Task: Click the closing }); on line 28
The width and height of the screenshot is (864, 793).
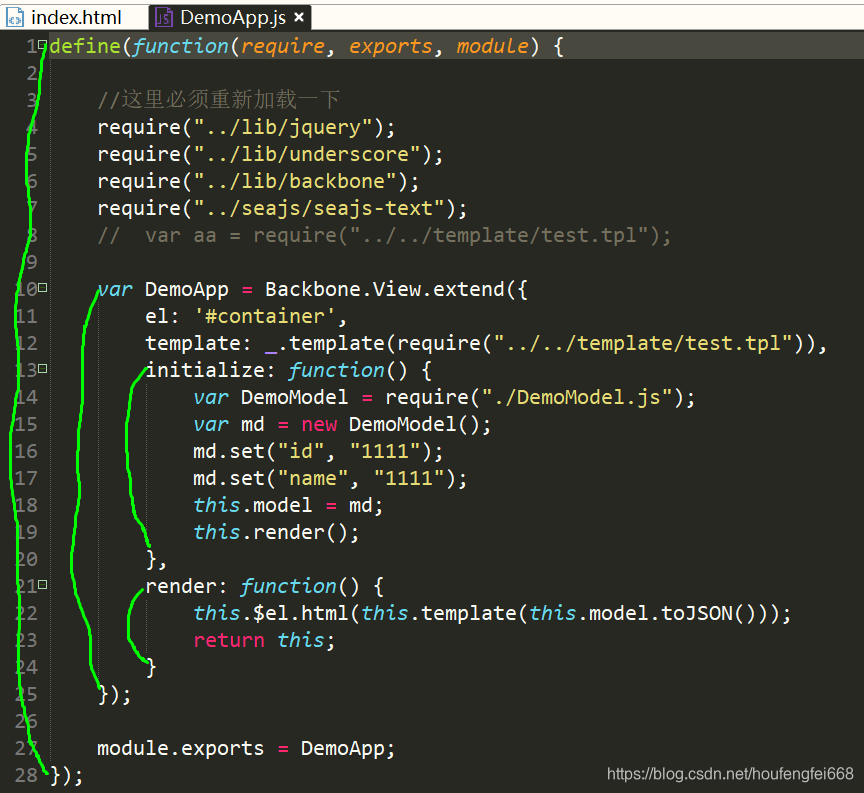Action: pyautogui.click(x=67, y=775)
